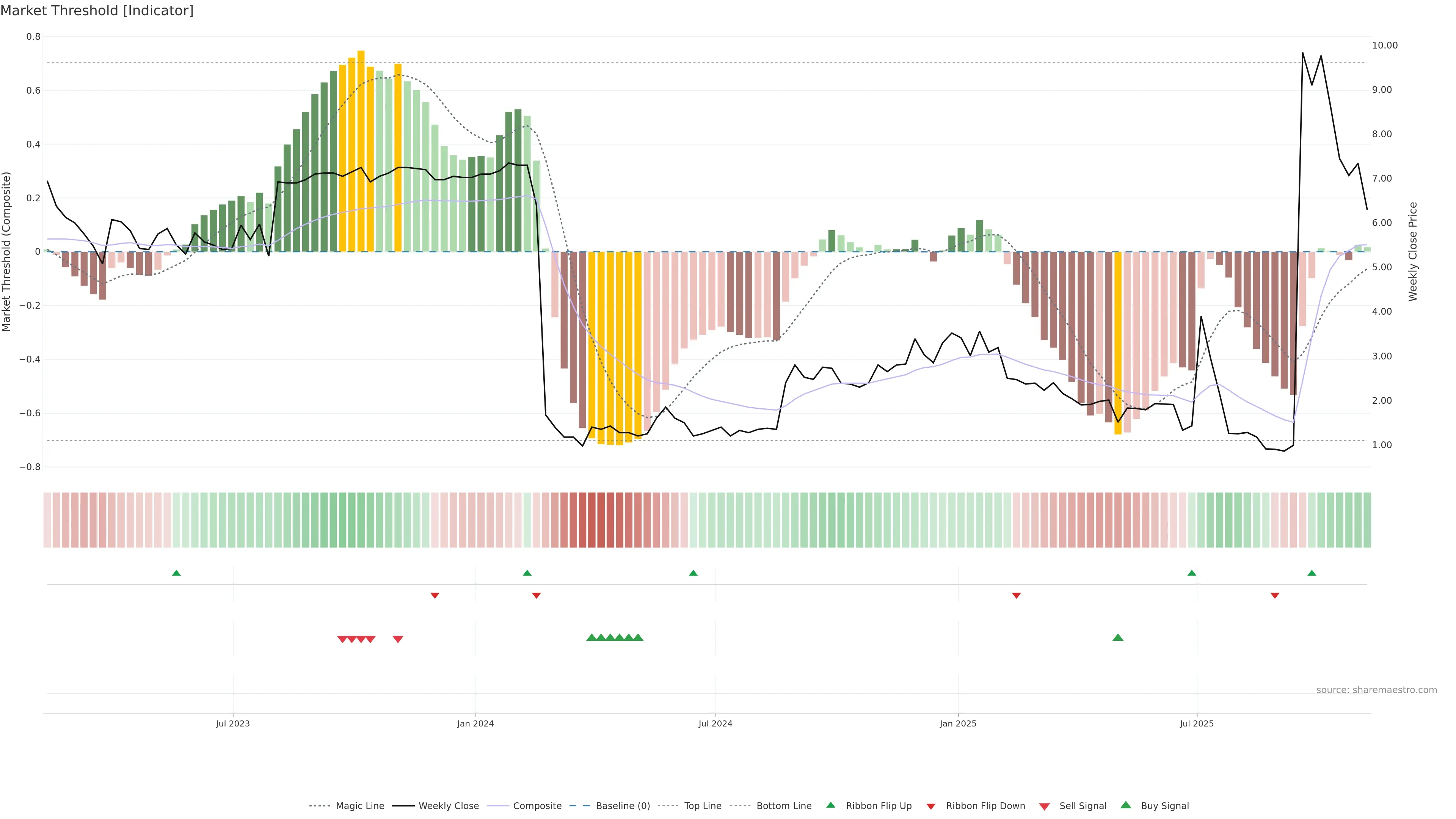
Task: Click Ribbon Flip Down legend triangle icon
Action: (931, 806)
